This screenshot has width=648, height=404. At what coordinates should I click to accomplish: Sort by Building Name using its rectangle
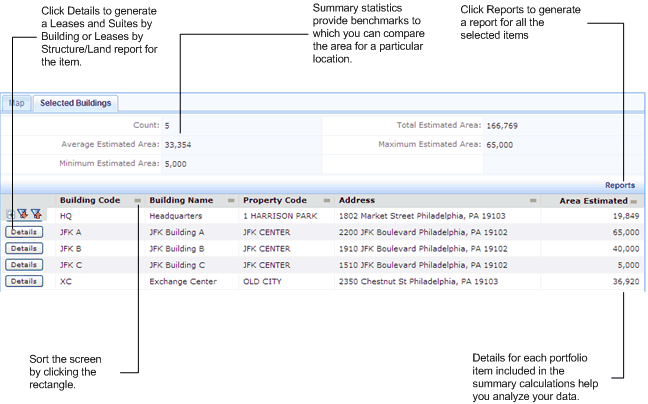click(231, 201)
